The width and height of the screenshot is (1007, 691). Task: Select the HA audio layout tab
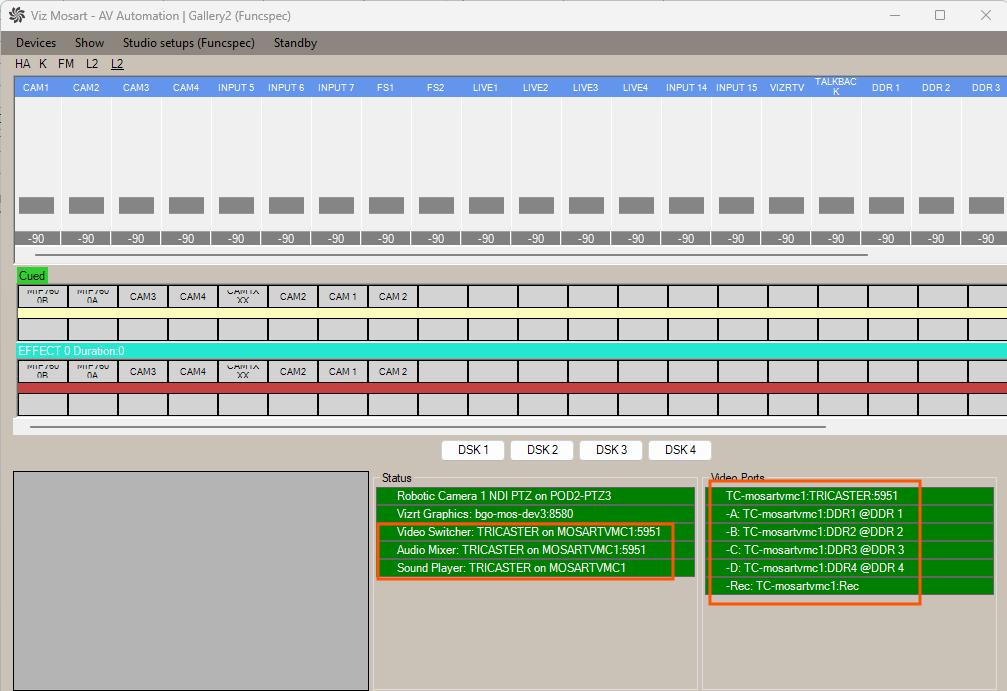tap(23, 63)
